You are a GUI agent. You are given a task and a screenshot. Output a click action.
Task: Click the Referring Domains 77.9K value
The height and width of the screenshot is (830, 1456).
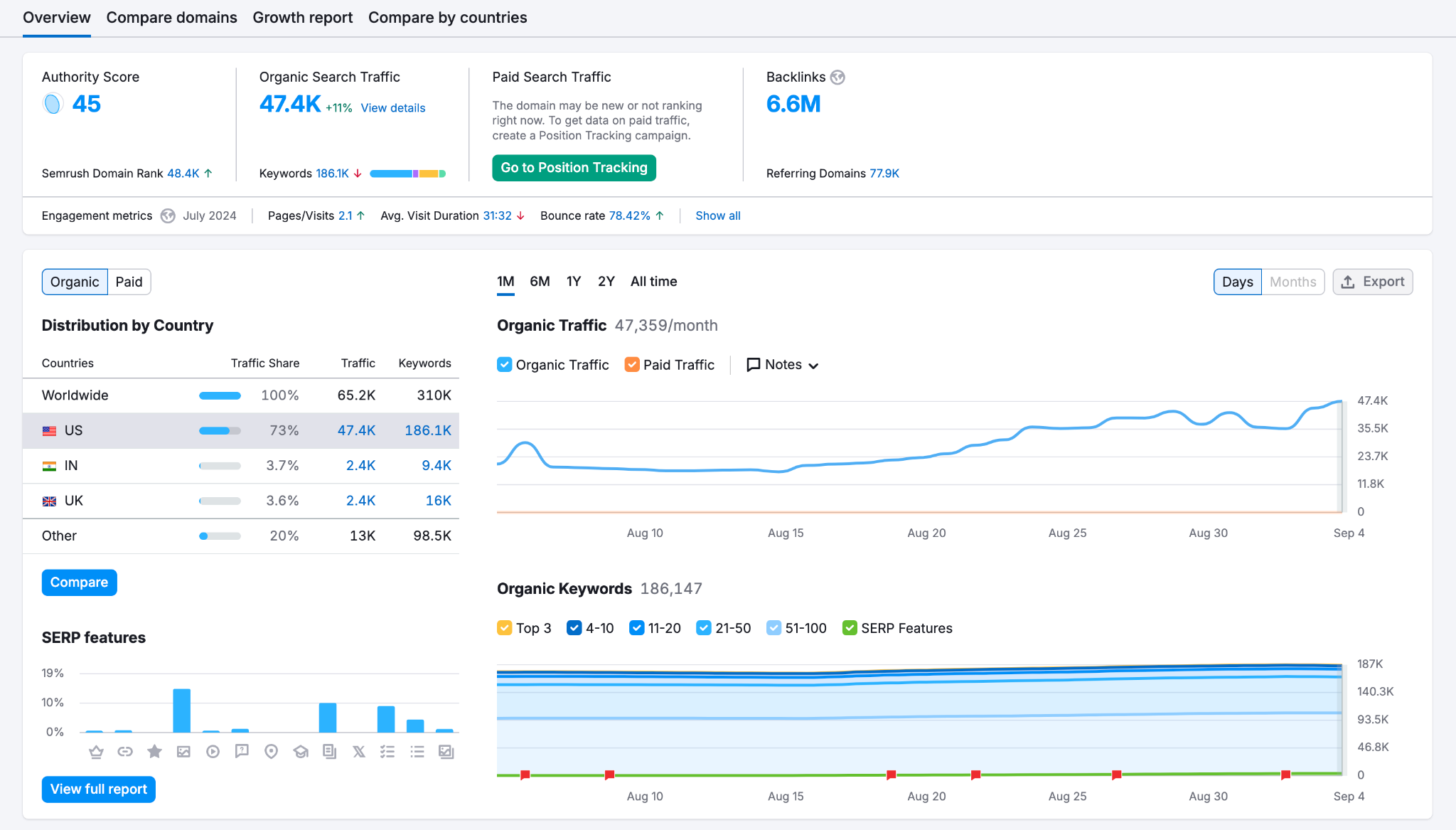coord(884,174)
